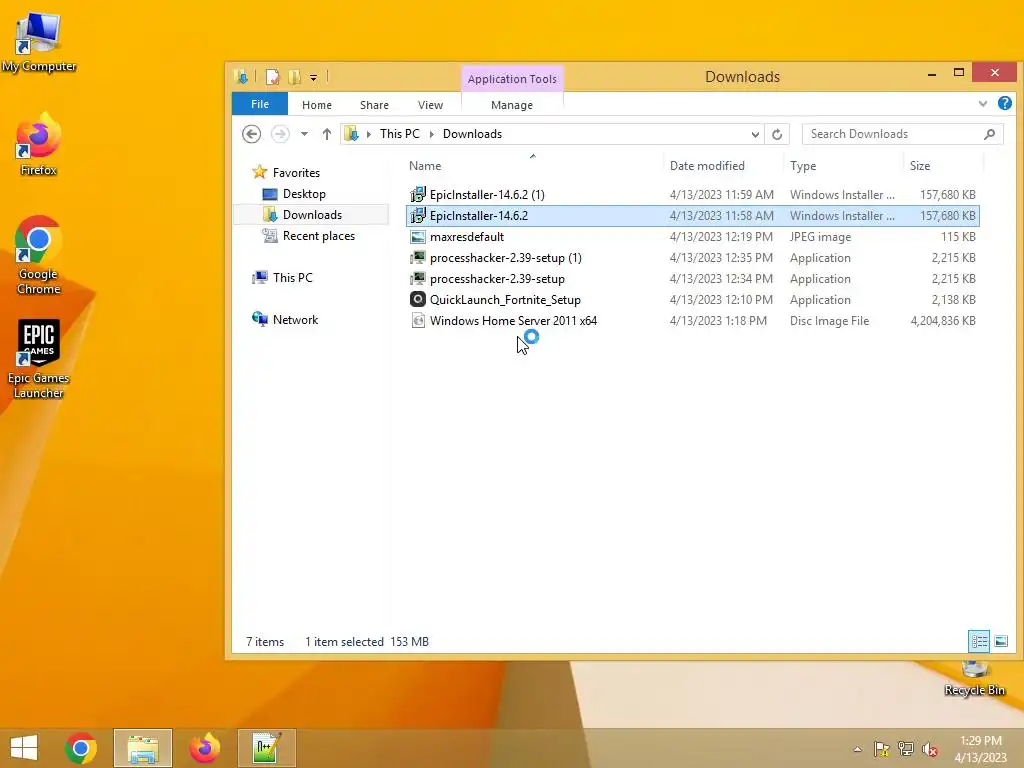
Task: Click the network tray icon
Action: coord(906,749)
